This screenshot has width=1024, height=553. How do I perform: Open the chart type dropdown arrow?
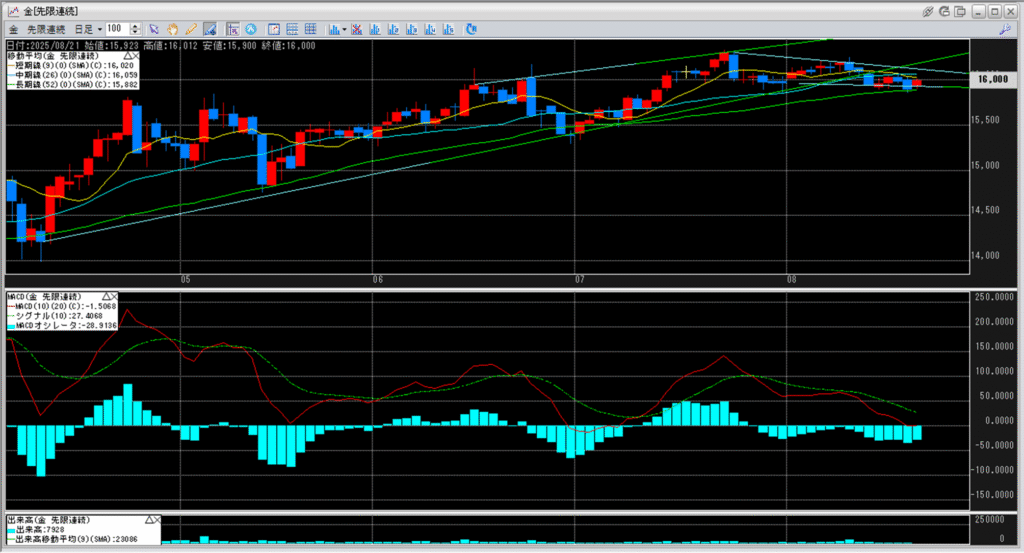click(343, 29)
